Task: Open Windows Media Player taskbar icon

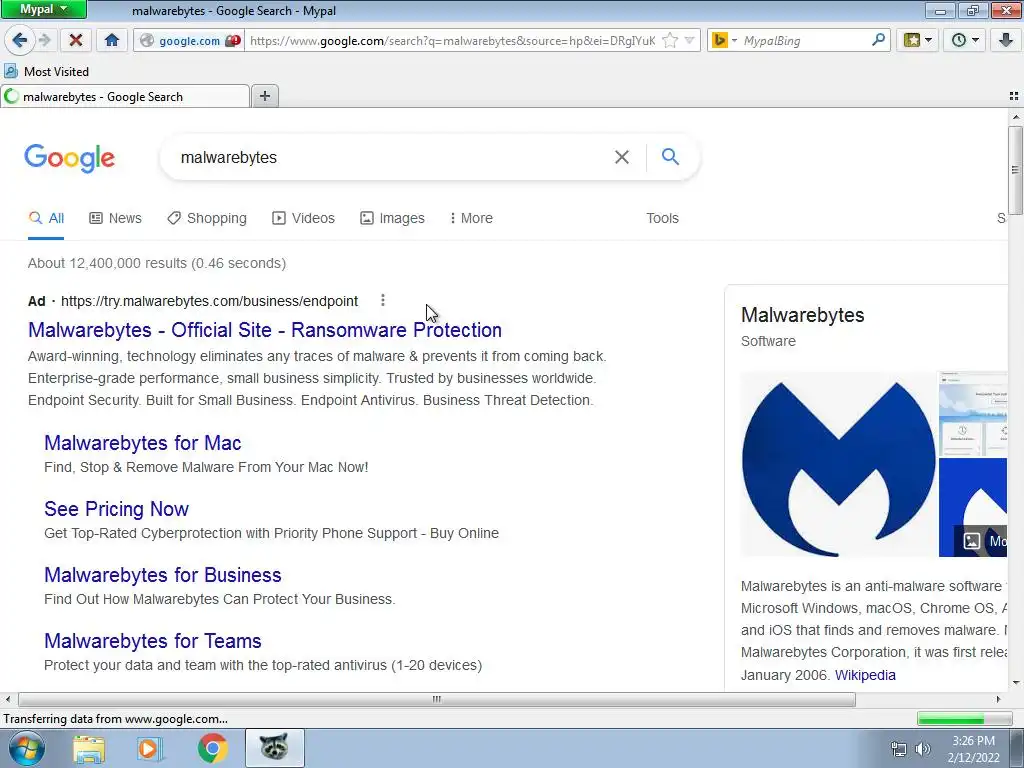Action: pos(150,748)
